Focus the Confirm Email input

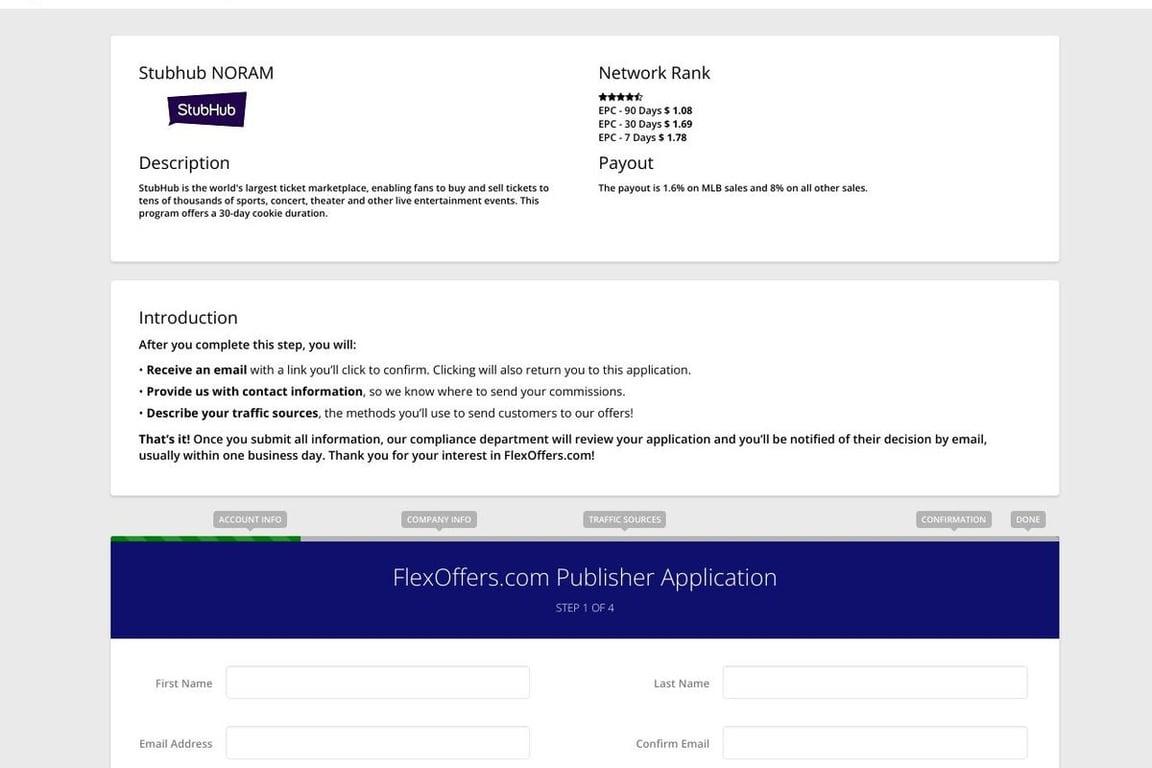click(875, 743)
